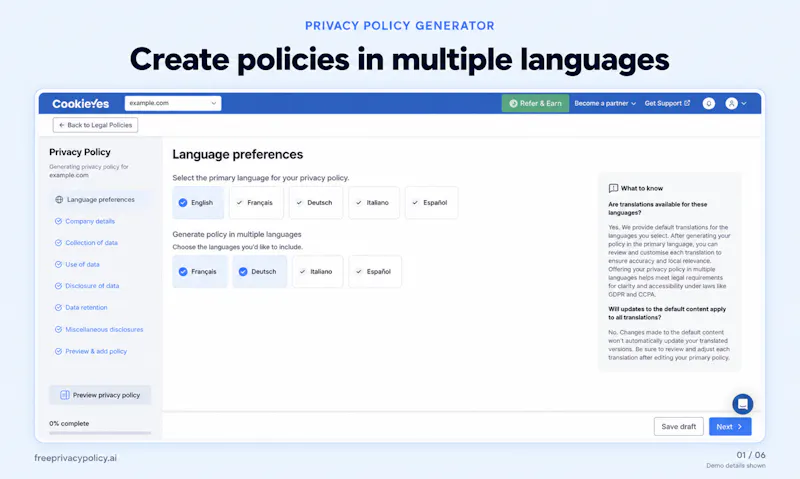Click the check icon beside Miscellaneous disclosures
Viewport: 800px width, 479px height.
[x=58, y=330]
